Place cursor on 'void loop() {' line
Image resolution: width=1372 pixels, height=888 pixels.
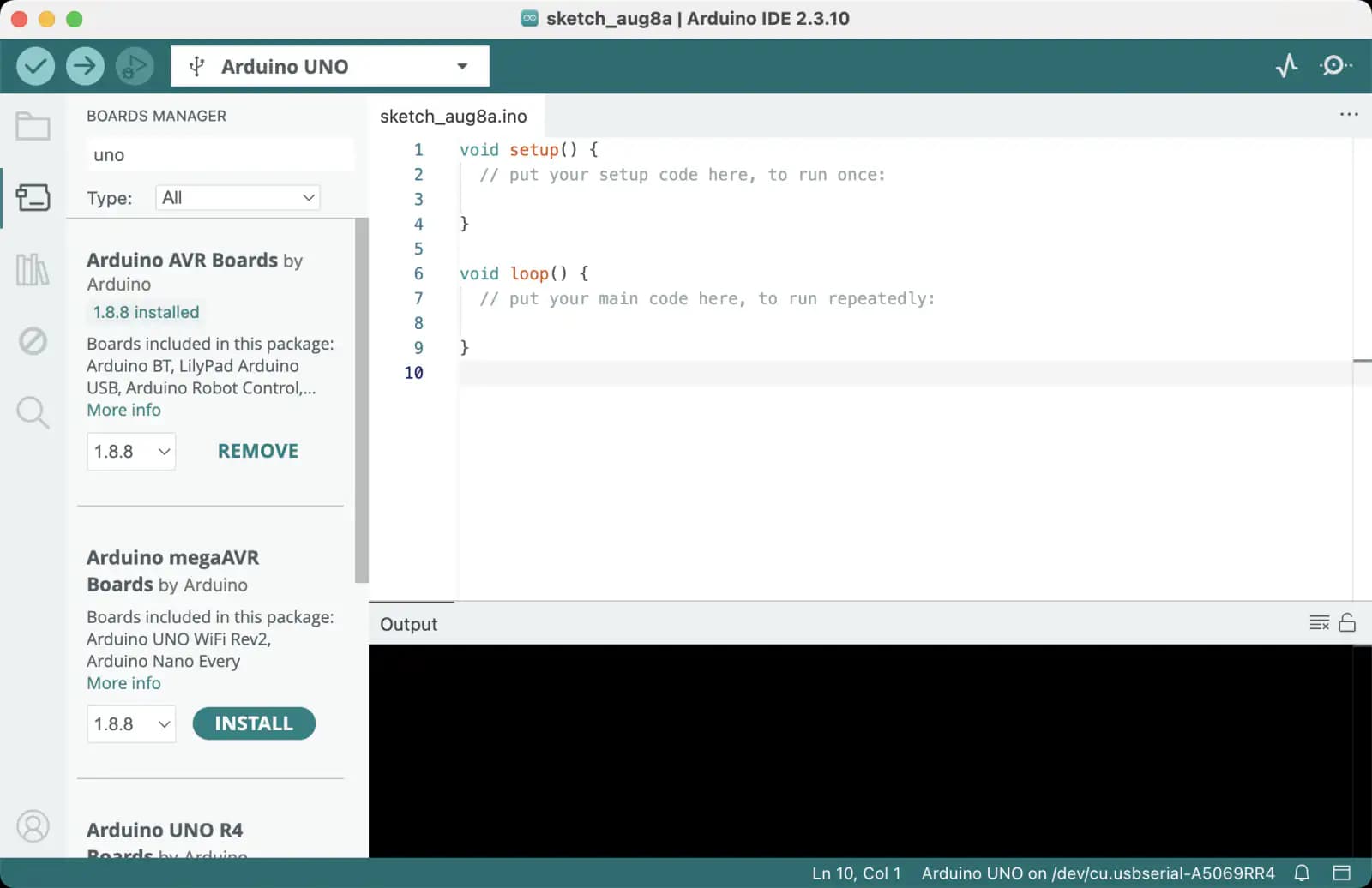click(524, 273)
